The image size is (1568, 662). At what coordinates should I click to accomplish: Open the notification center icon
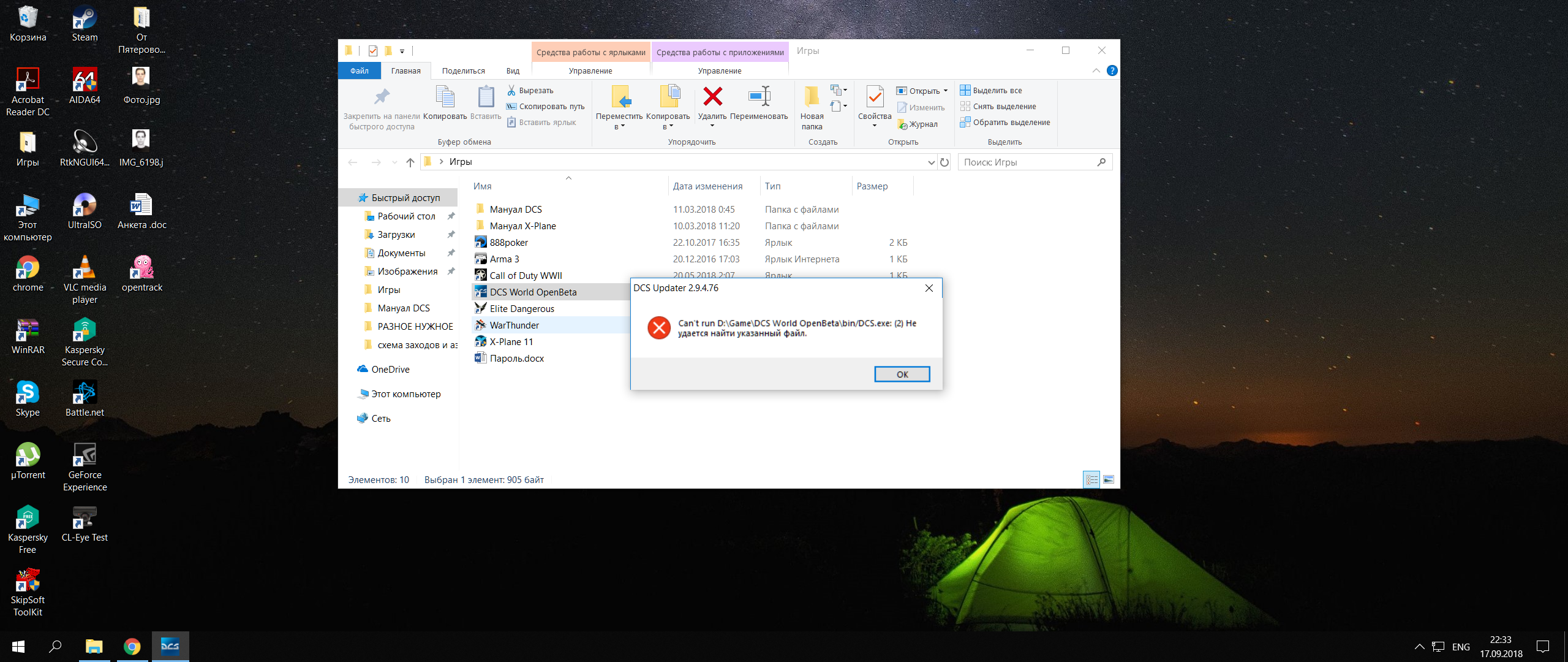(x=1543, y=646)
